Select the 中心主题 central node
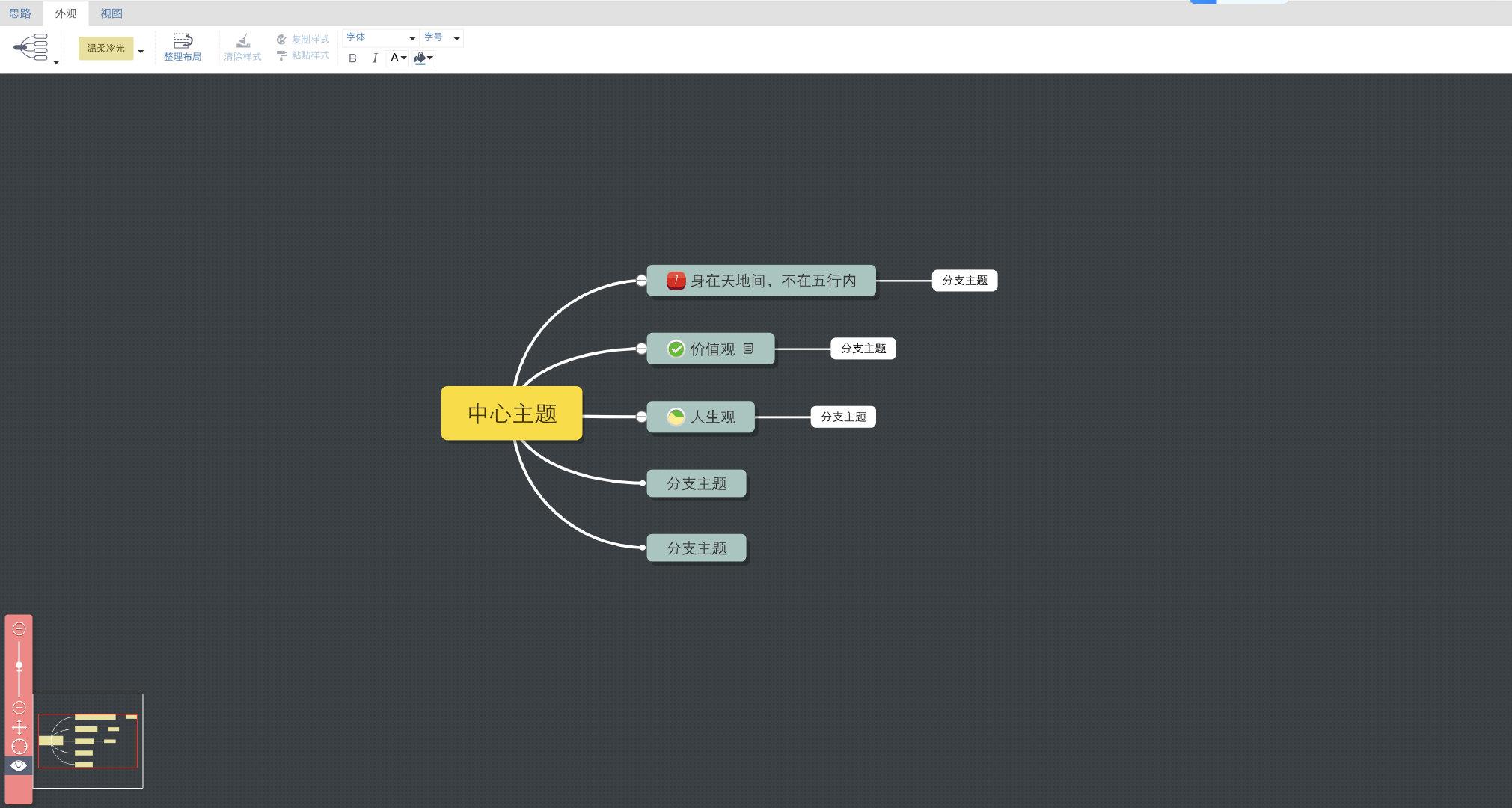This screenshot has height=808, width=1512. pos(512,413)
